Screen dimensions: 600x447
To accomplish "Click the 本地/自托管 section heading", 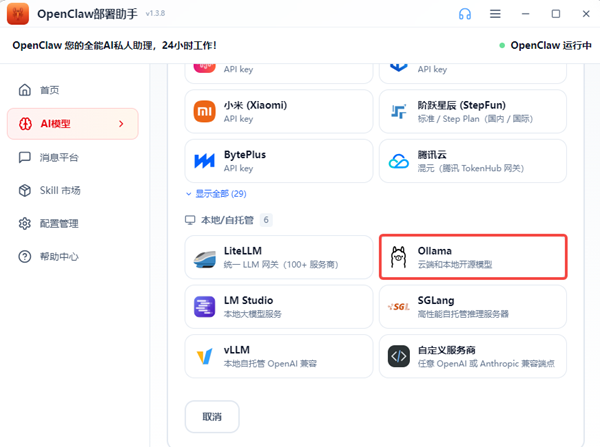I will click(x=227, y=220).
